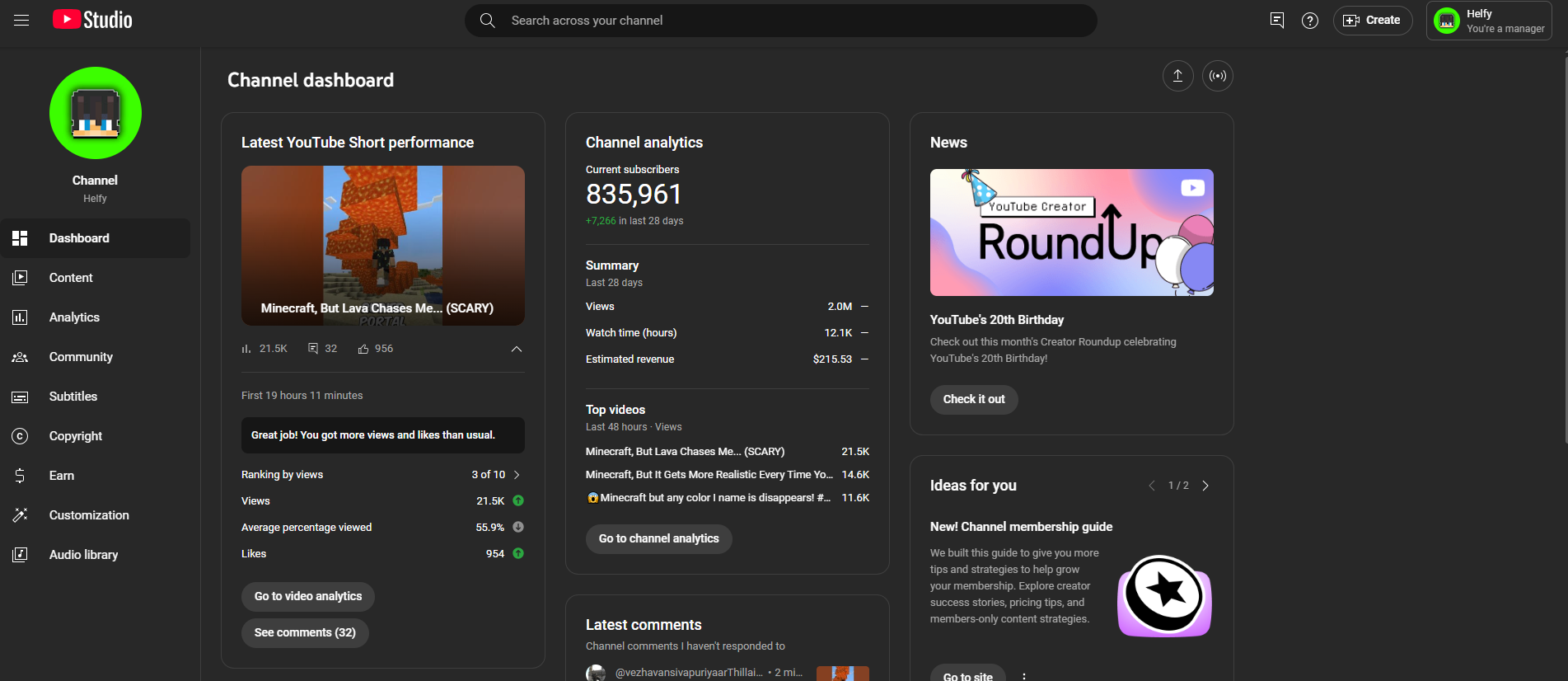The height and width of the screenshot is (681, 1568).
Task: Click the green up arrow beside Views 21.5K
Action: [518, 500]
